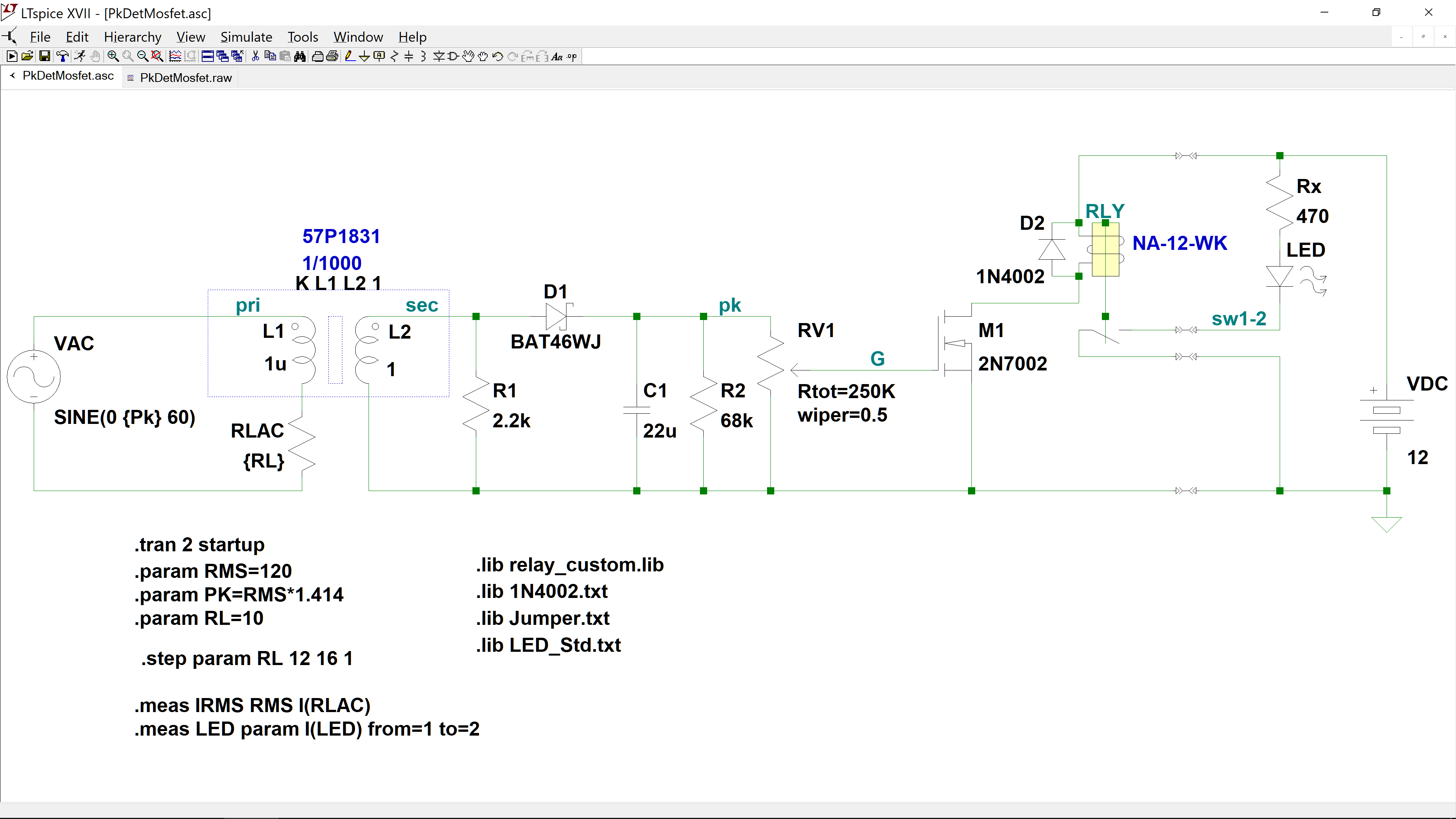Click the Find binoculars icon

click(x=300, y=56)
